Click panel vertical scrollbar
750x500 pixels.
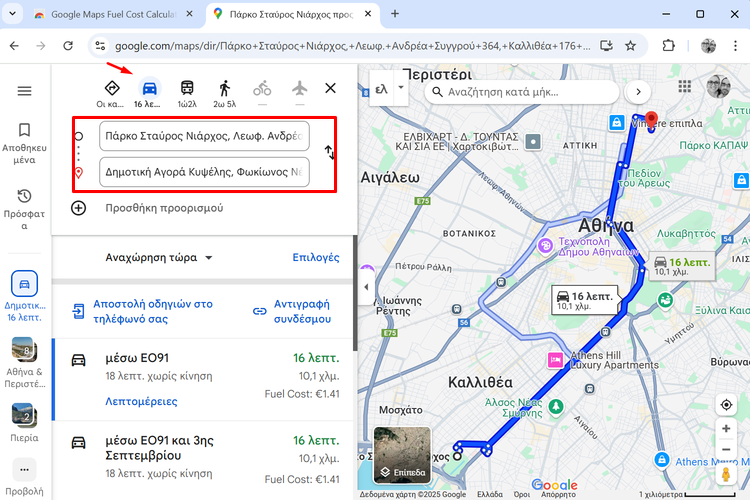coord(355,292)
